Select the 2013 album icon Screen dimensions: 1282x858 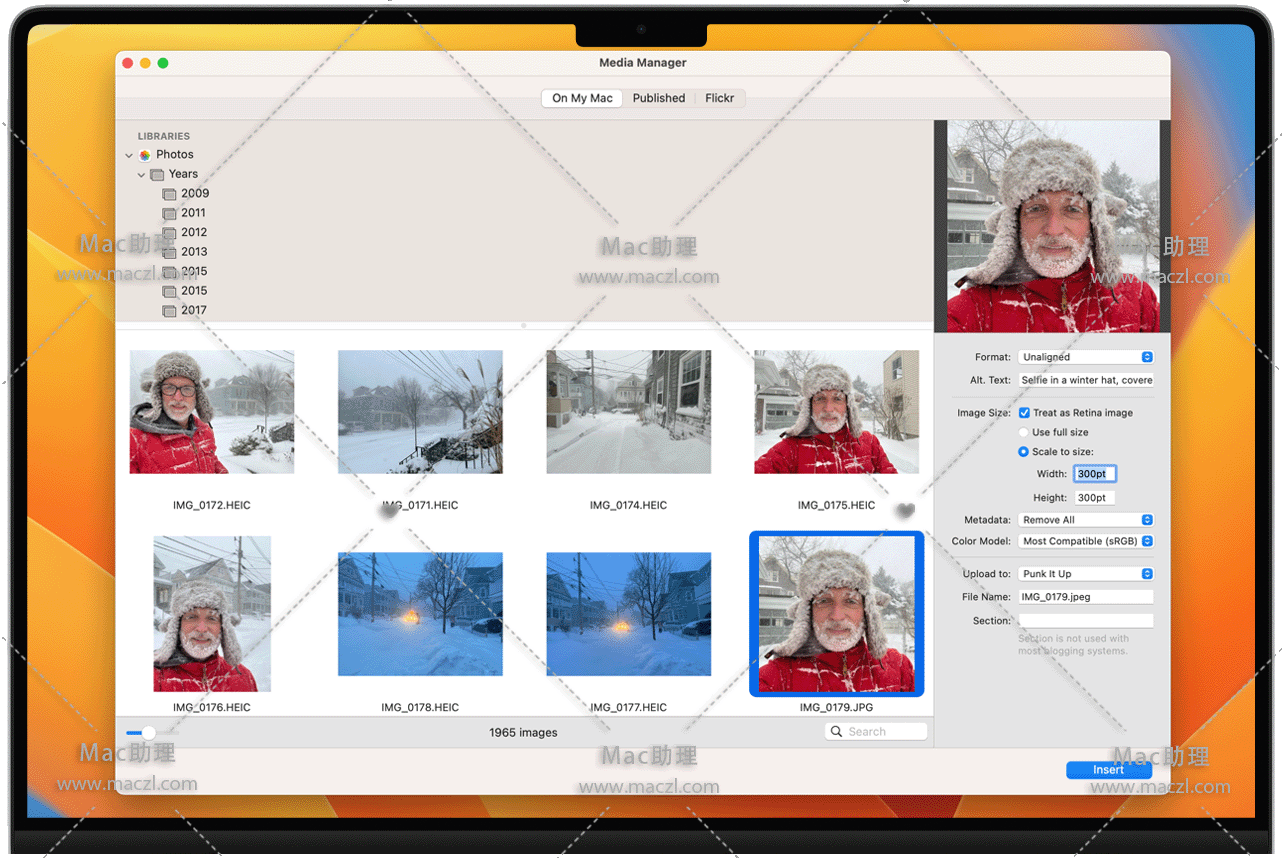click(x=169, y=252)
